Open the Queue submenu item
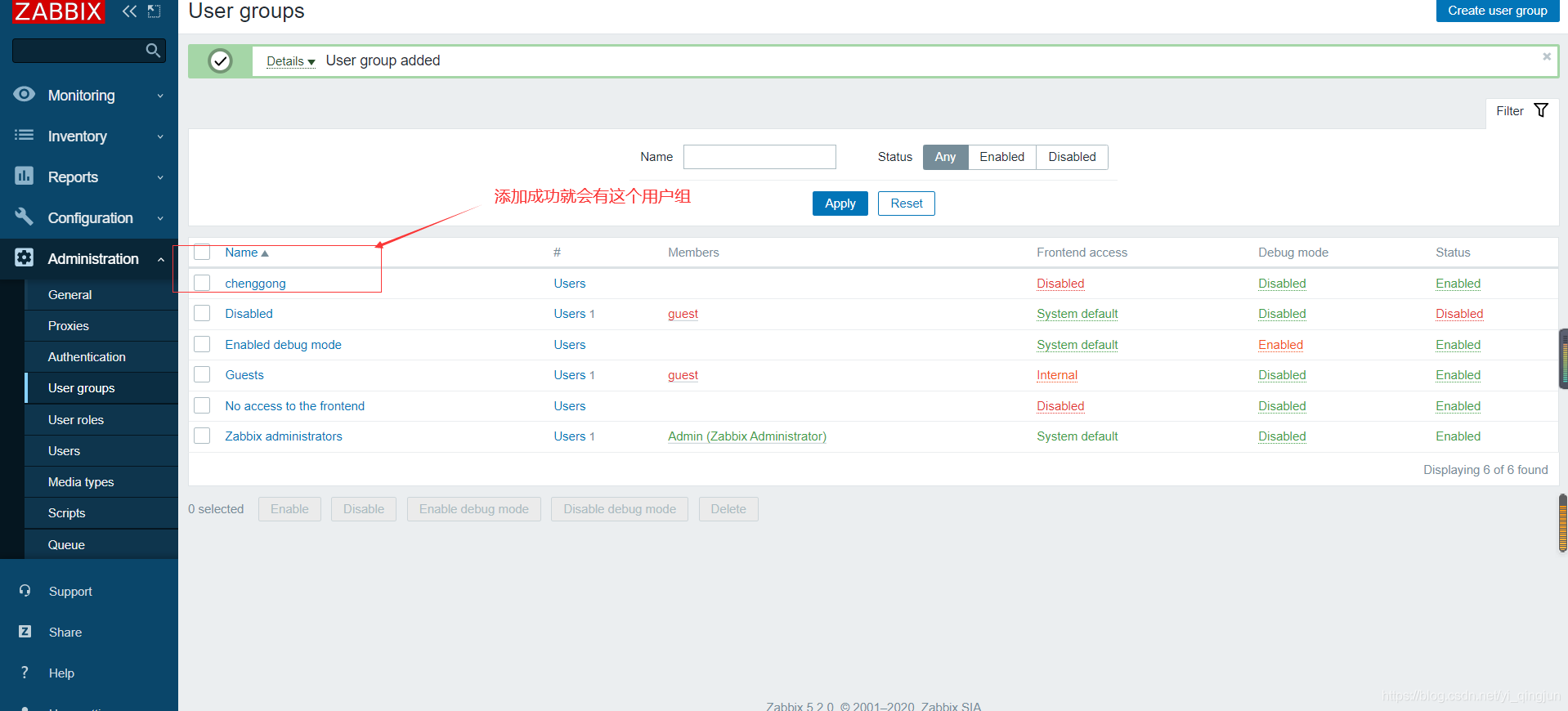This screenshot has width=1568, height=711. click(101, 545)
